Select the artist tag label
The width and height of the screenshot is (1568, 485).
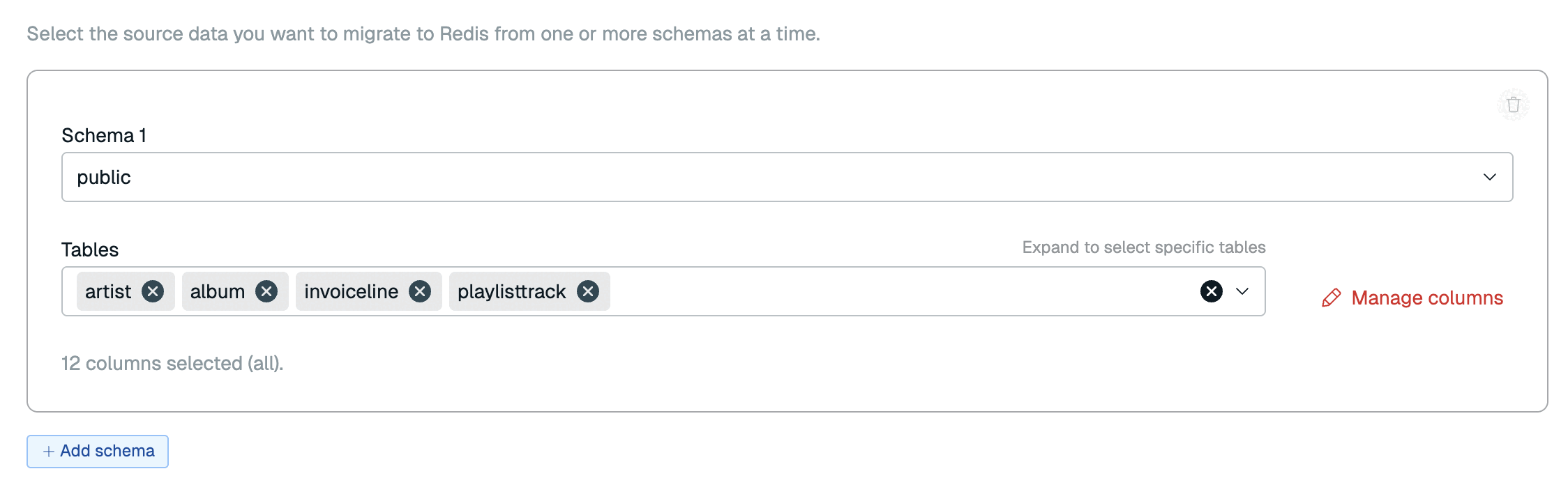point(108,291)
